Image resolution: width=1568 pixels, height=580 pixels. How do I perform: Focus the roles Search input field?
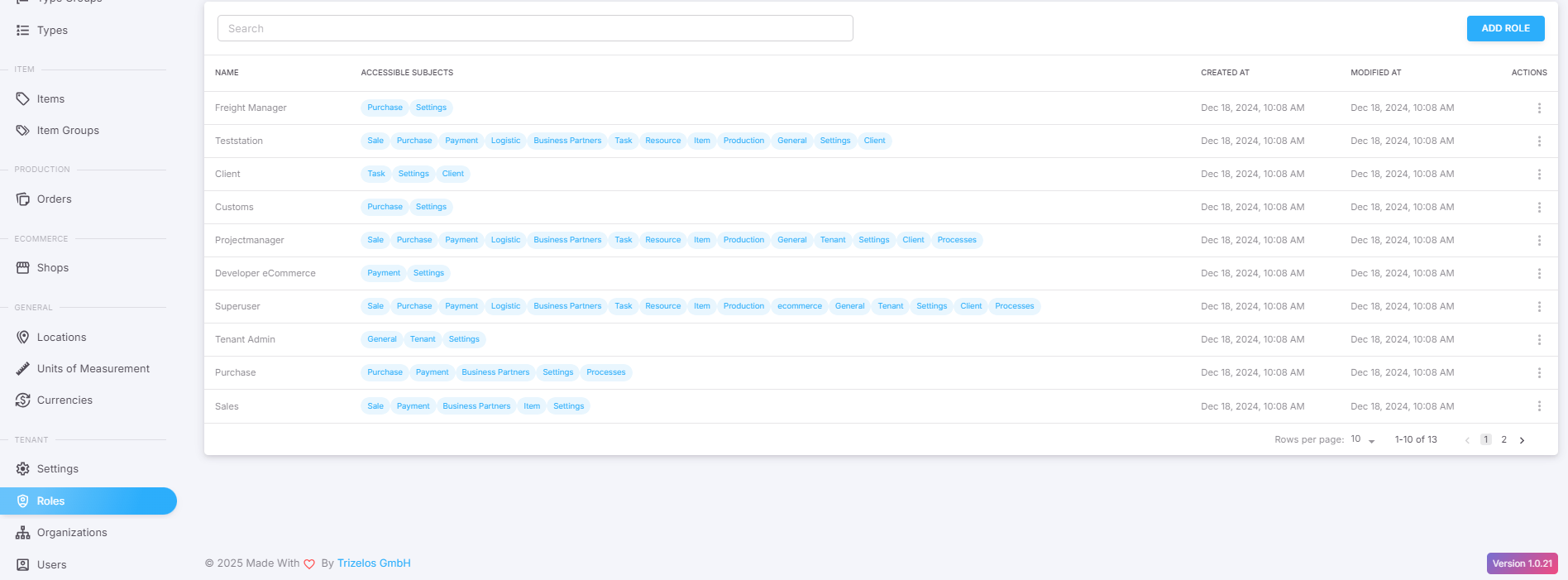click(535, 28)
